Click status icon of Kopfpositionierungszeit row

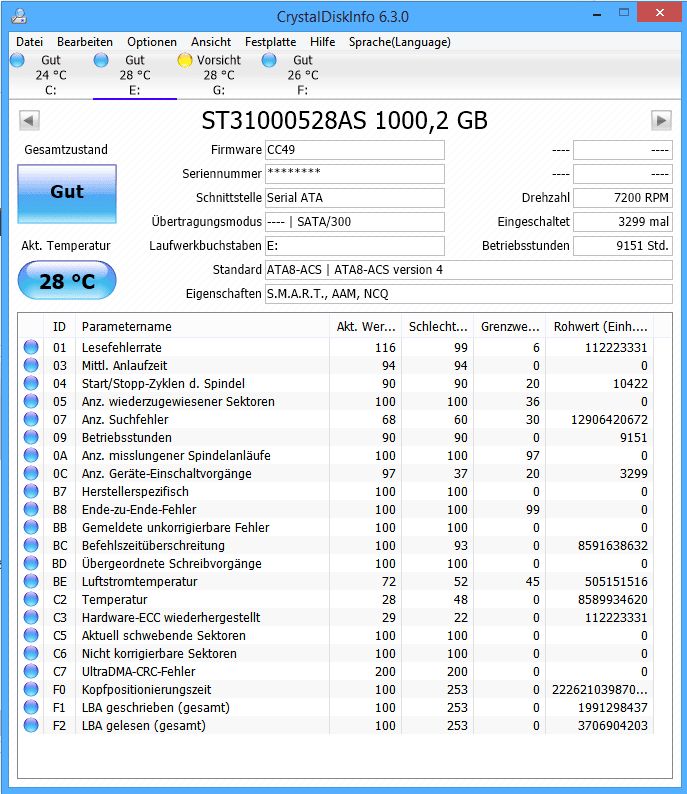(x=31, y=689)
